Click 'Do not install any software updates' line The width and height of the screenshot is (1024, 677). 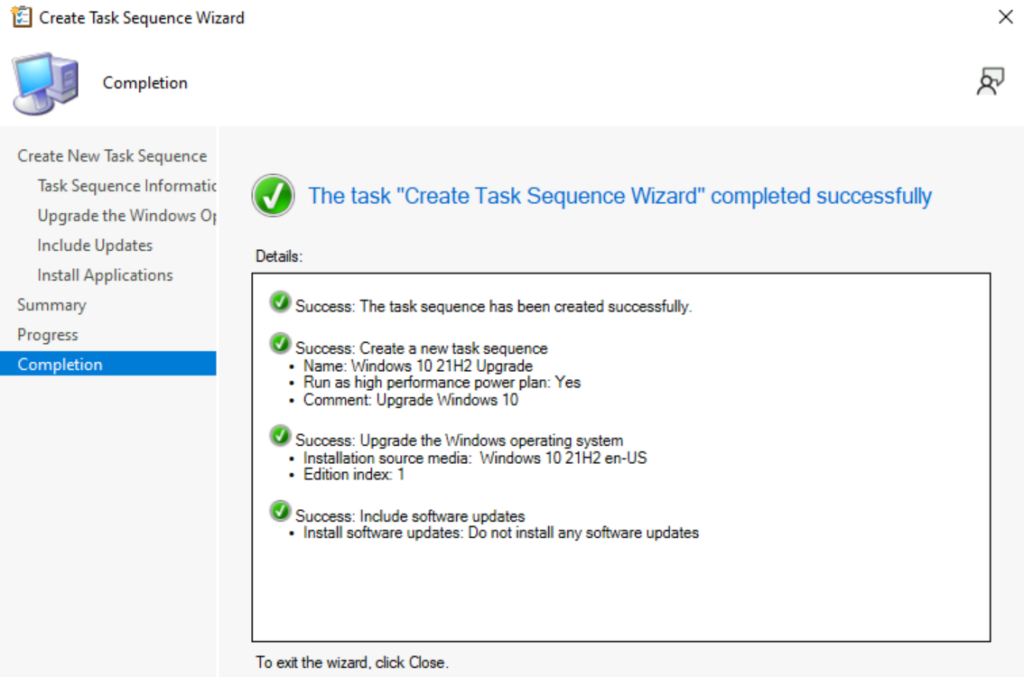coord(501,533)
